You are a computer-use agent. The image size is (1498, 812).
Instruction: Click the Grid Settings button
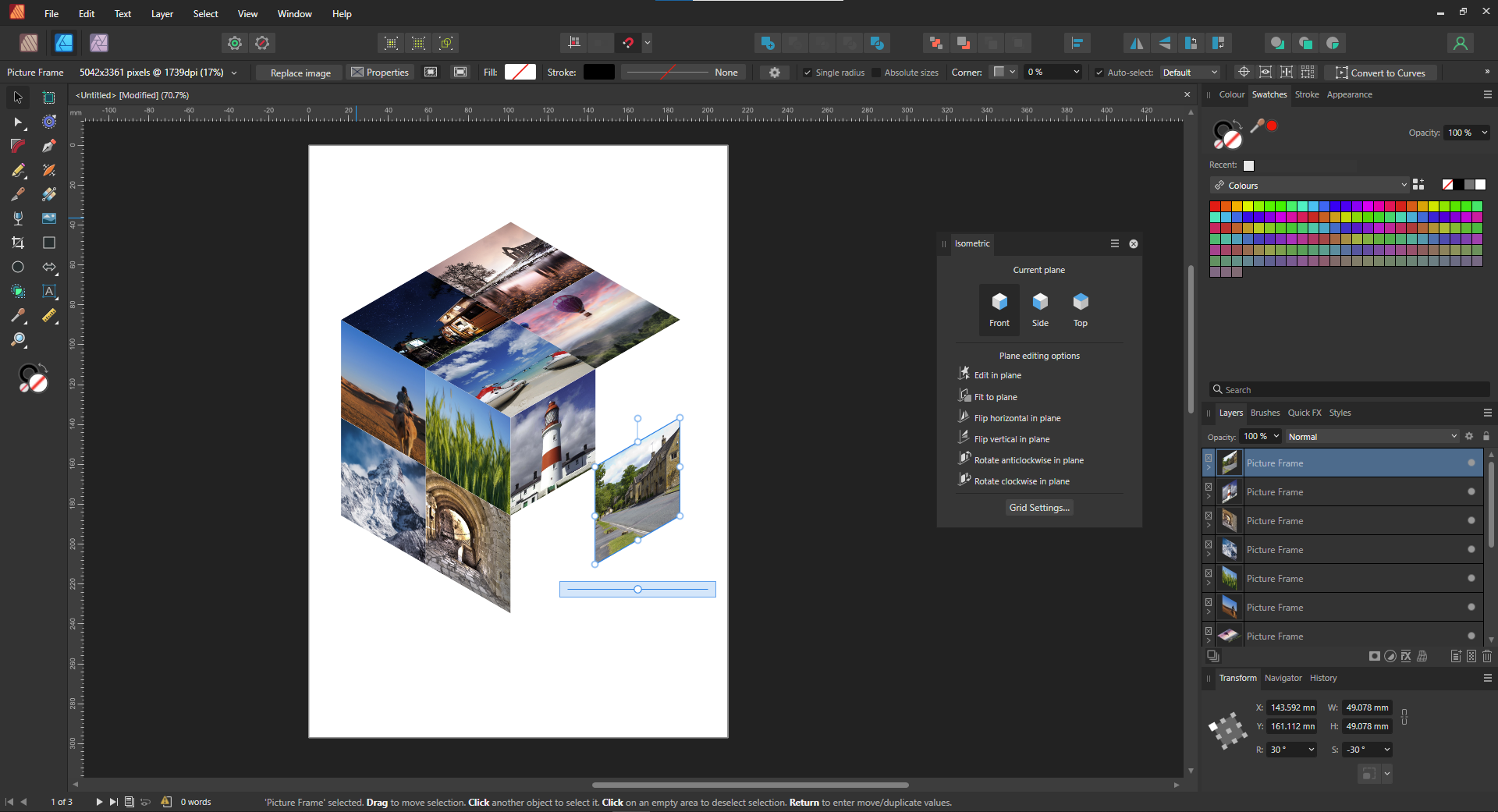pos(1039,508)
